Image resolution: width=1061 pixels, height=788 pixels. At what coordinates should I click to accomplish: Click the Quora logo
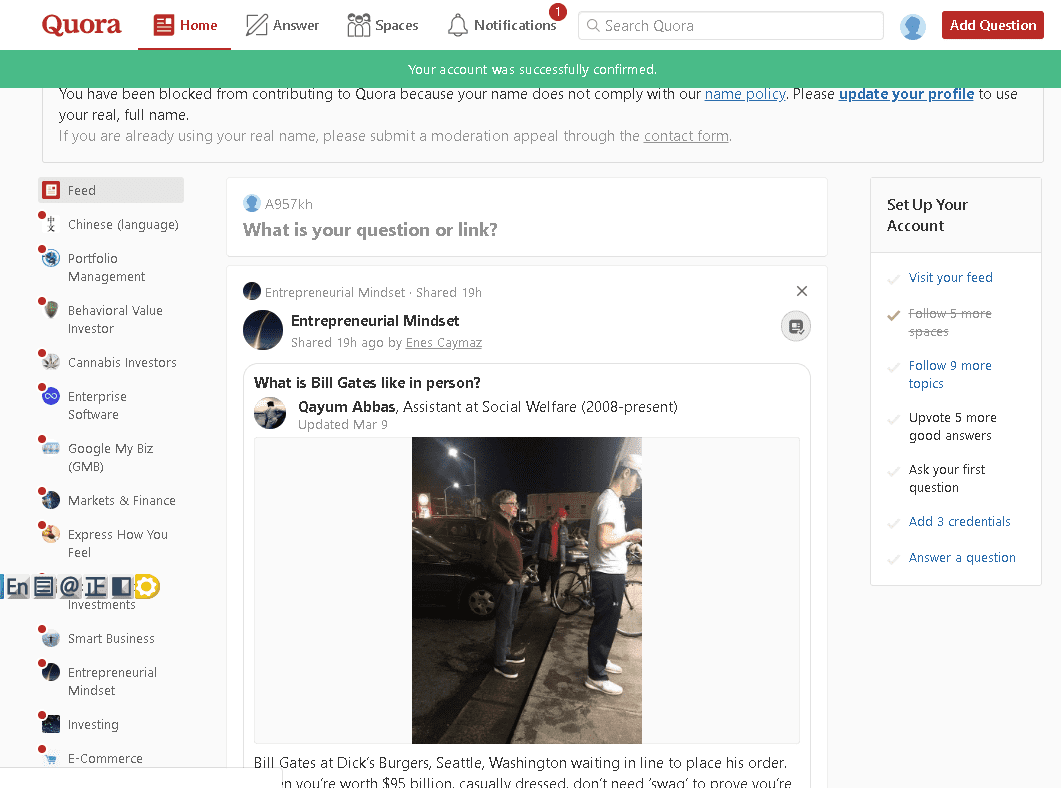point(81,25)
